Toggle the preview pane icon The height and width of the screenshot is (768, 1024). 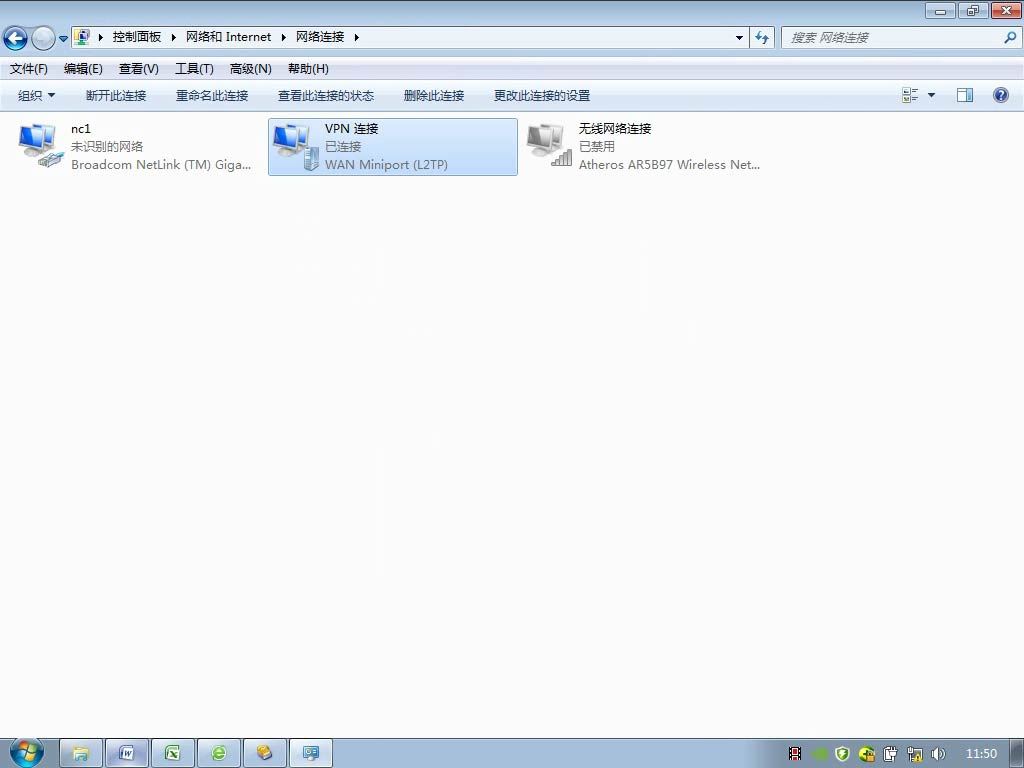(965, 95)
